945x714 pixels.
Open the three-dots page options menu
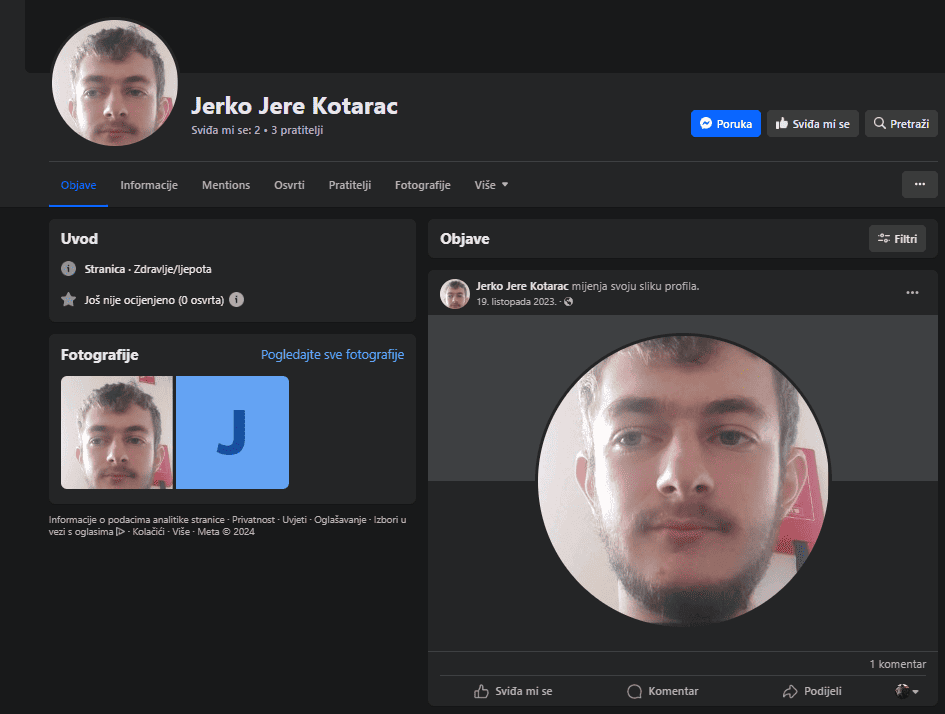[919, 184]
